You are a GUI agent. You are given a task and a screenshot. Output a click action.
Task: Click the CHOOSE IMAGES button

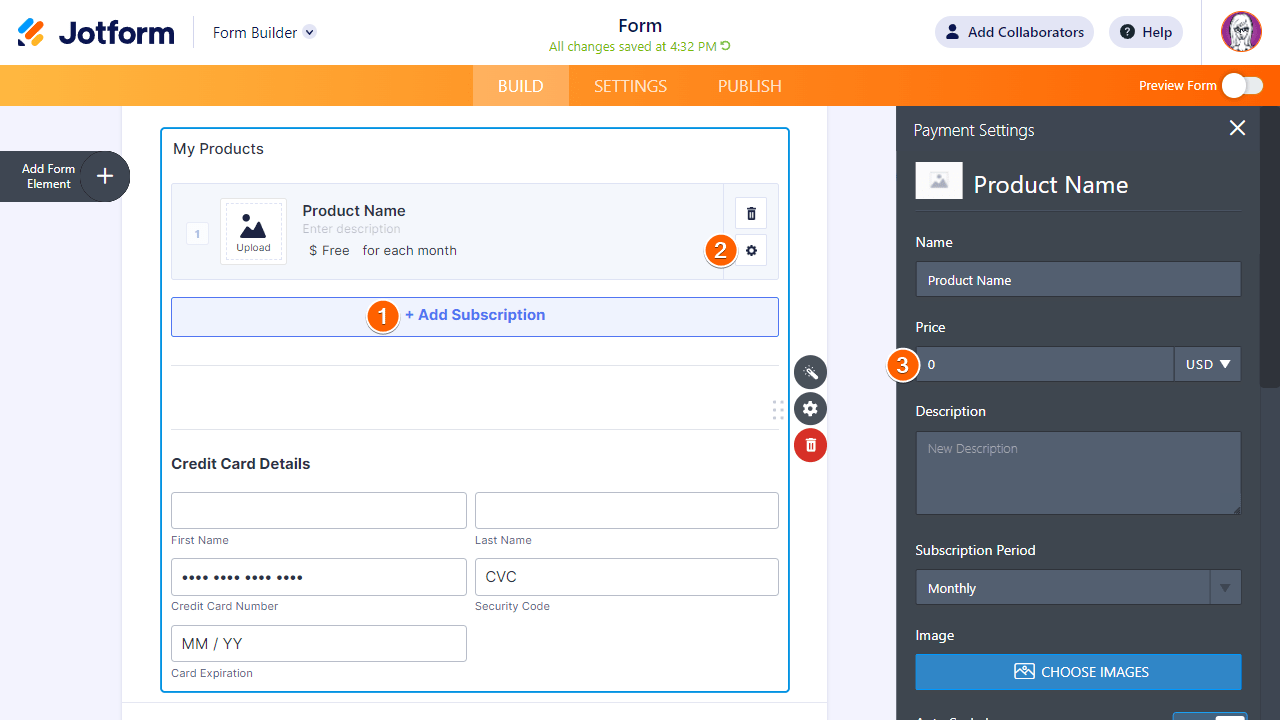(1078, 672)
